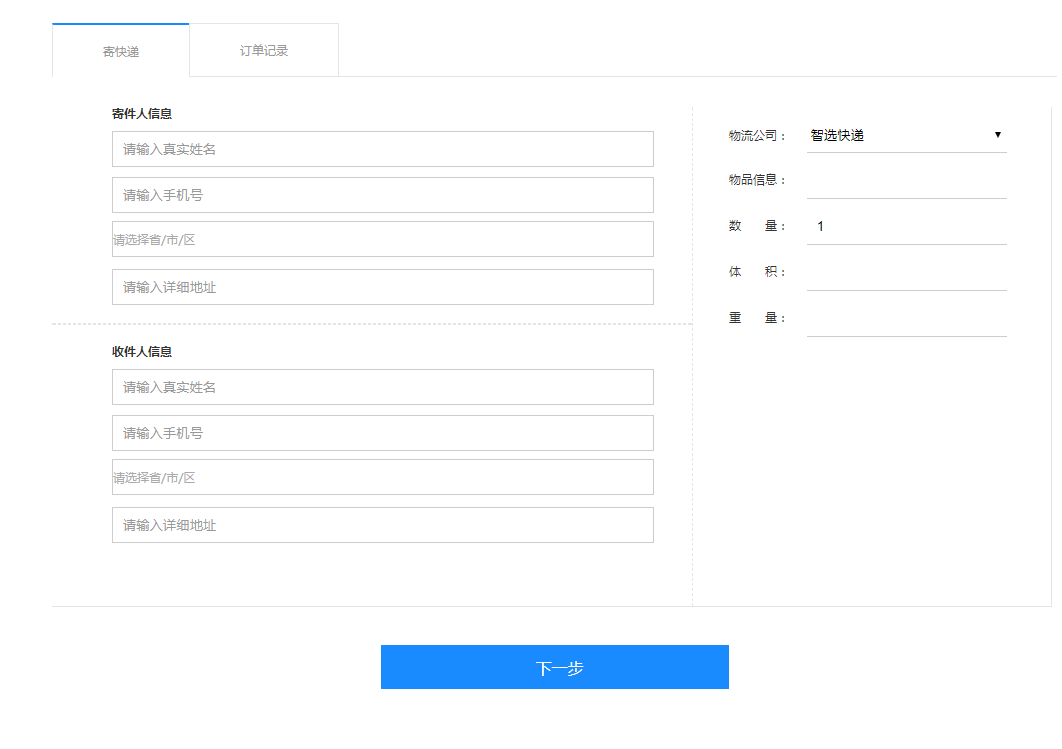Viewport: 1062px width, 749px height.
Task: Click recipient's detailed address field
Action: pyautogui.click(x=382, y=525)
